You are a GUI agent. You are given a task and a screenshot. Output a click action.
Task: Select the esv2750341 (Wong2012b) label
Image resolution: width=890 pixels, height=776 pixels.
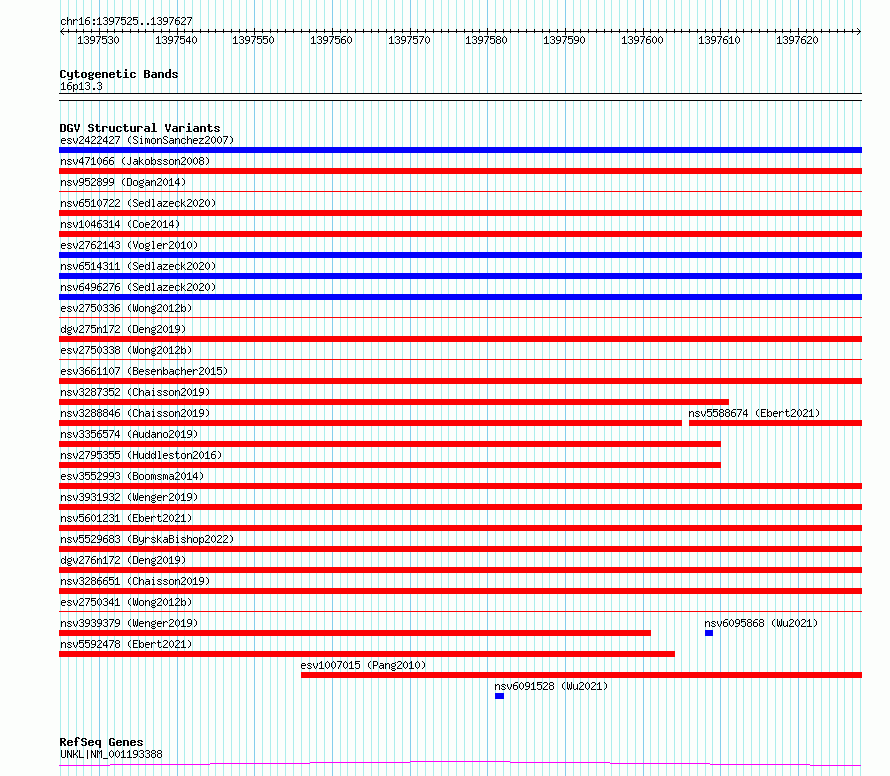[126, 602]
